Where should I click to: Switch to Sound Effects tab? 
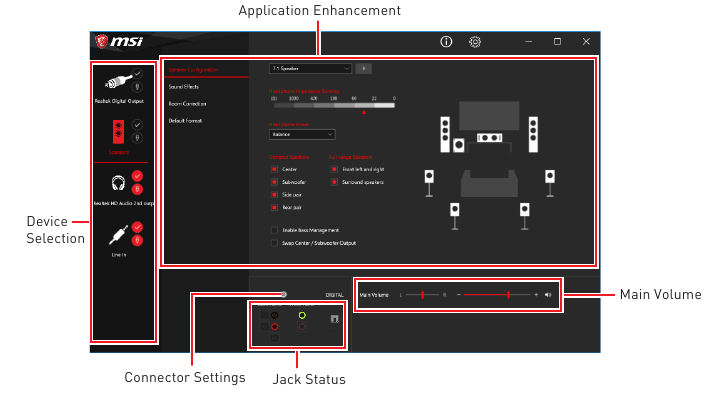184,87
